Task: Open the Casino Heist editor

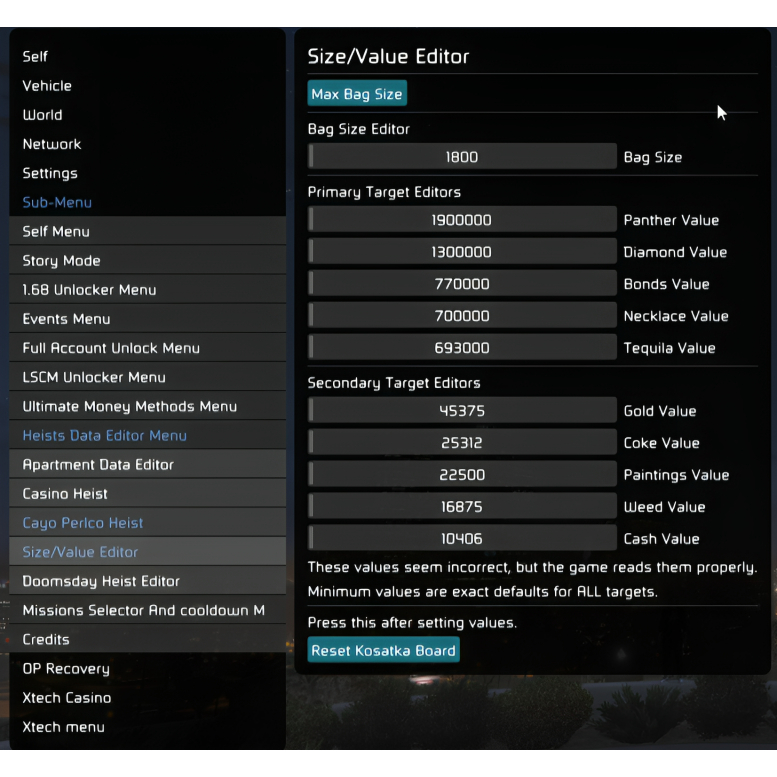Action: pyautogui.click(x=66, y=494)
